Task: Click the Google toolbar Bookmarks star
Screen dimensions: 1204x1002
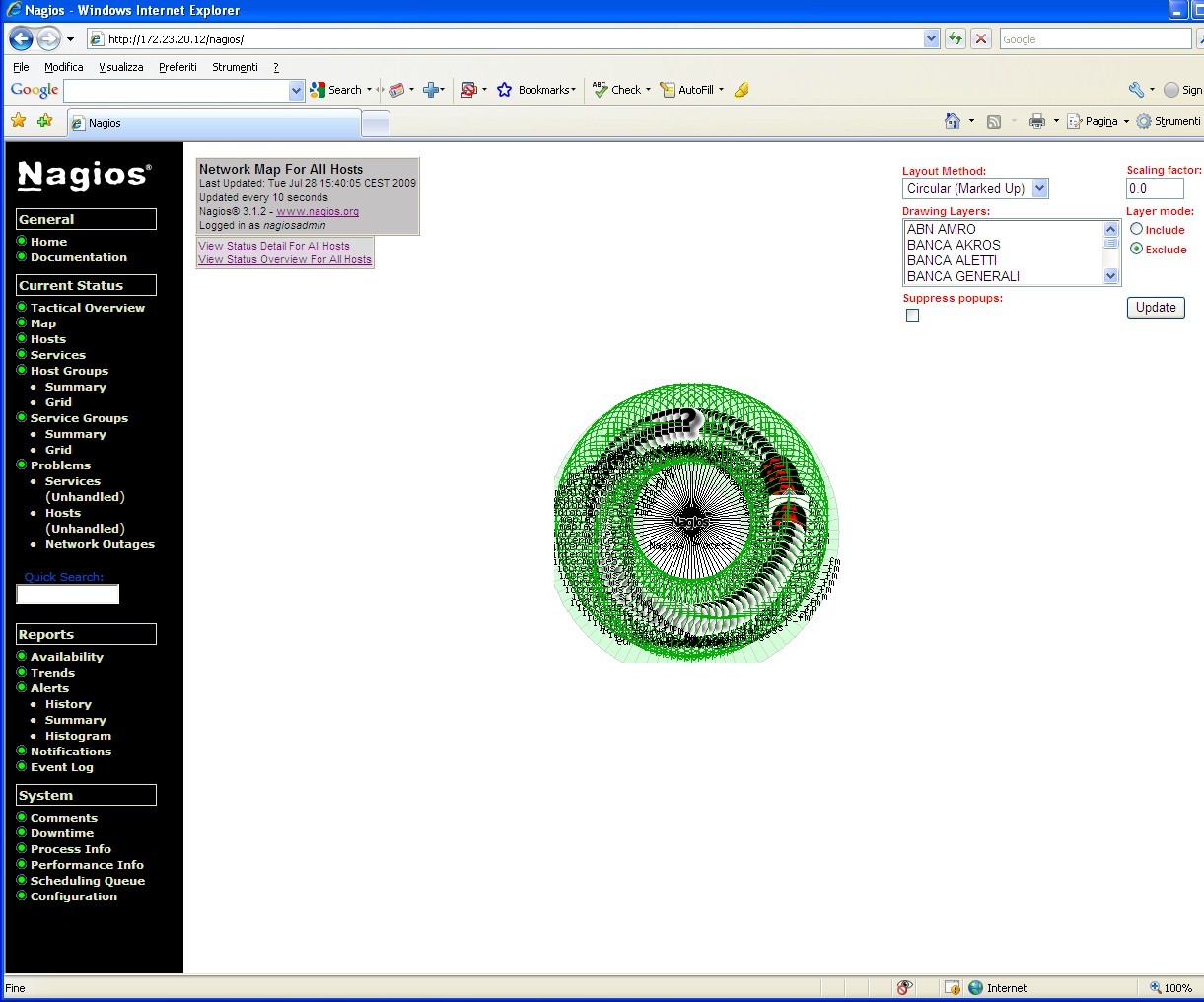Action: [x=505, y=90]
